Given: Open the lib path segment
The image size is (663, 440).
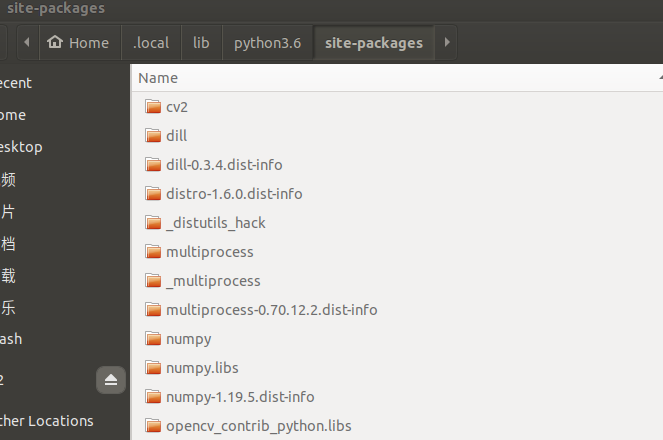Looking at the screenshot, I should (201, 43).
